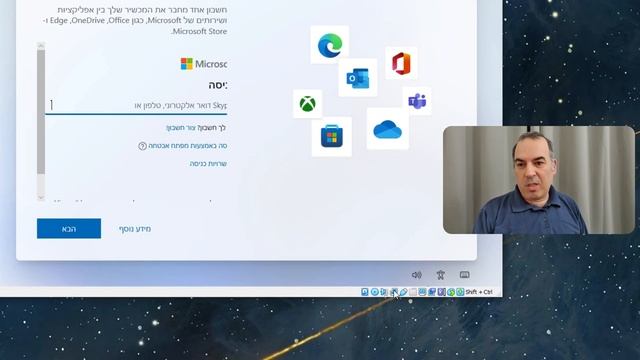Click the sign-in pane scroll down arrow

[41, 197]
